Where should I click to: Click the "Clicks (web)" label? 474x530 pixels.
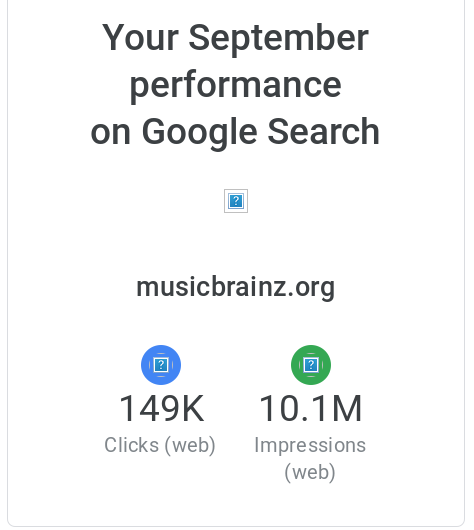(160, 445)
